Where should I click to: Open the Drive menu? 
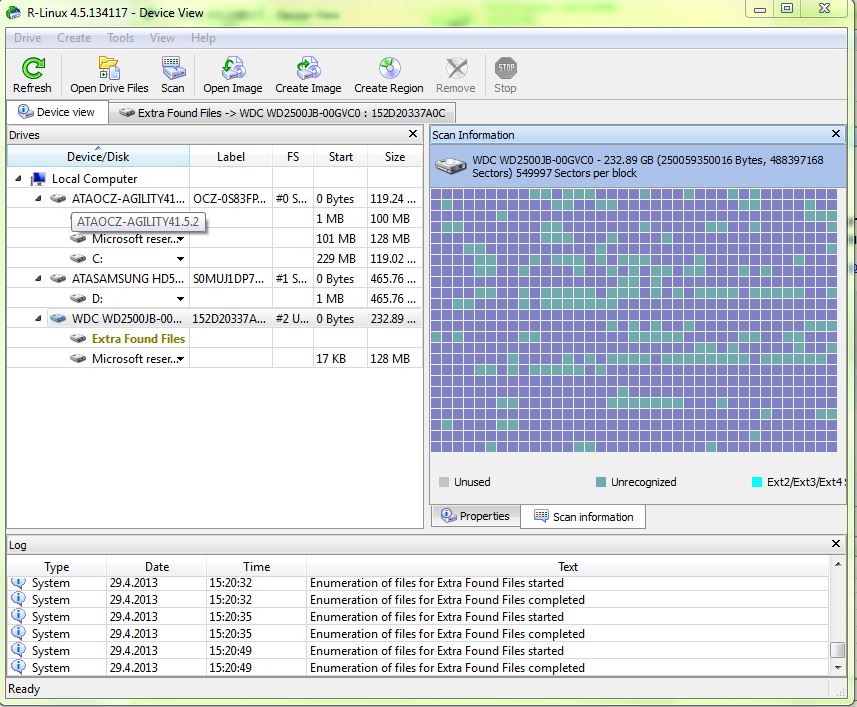point(27,38)
